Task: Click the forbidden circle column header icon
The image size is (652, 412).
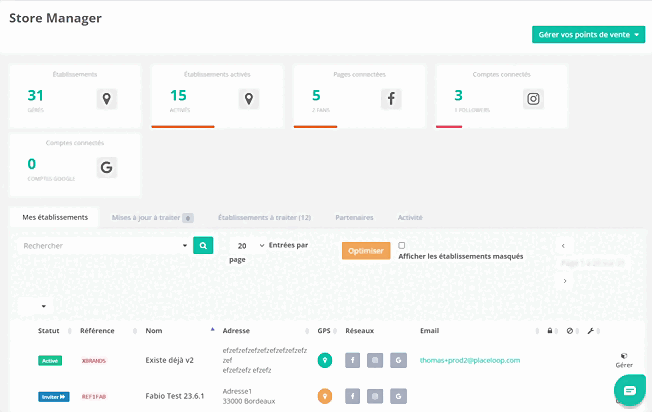Action: pyautogui.click(x=570, y=331)
